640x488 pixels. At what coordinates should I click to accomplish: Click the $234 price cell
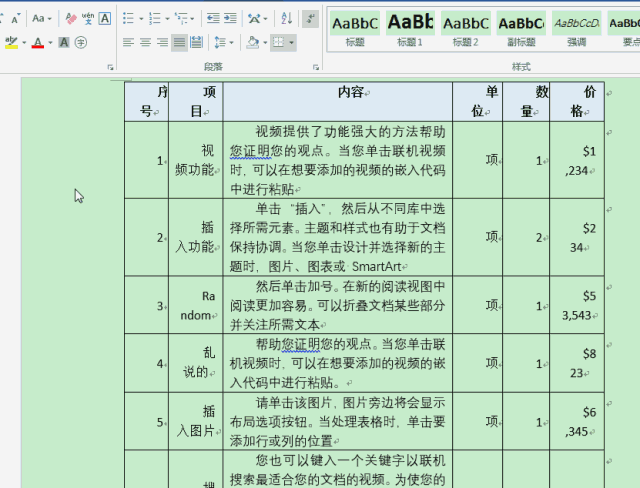(x=577, y=237)
